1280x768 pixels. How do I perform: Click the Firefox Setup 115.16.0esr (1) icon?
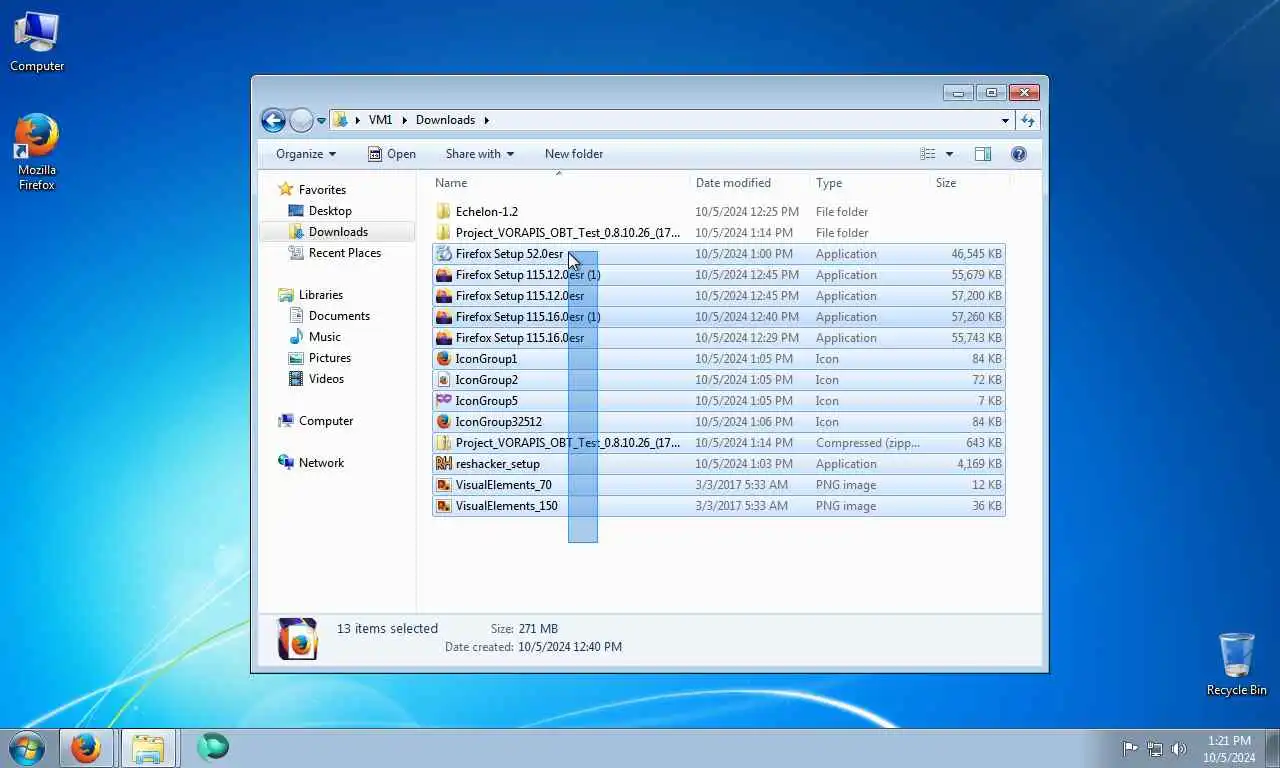(444, 317)
